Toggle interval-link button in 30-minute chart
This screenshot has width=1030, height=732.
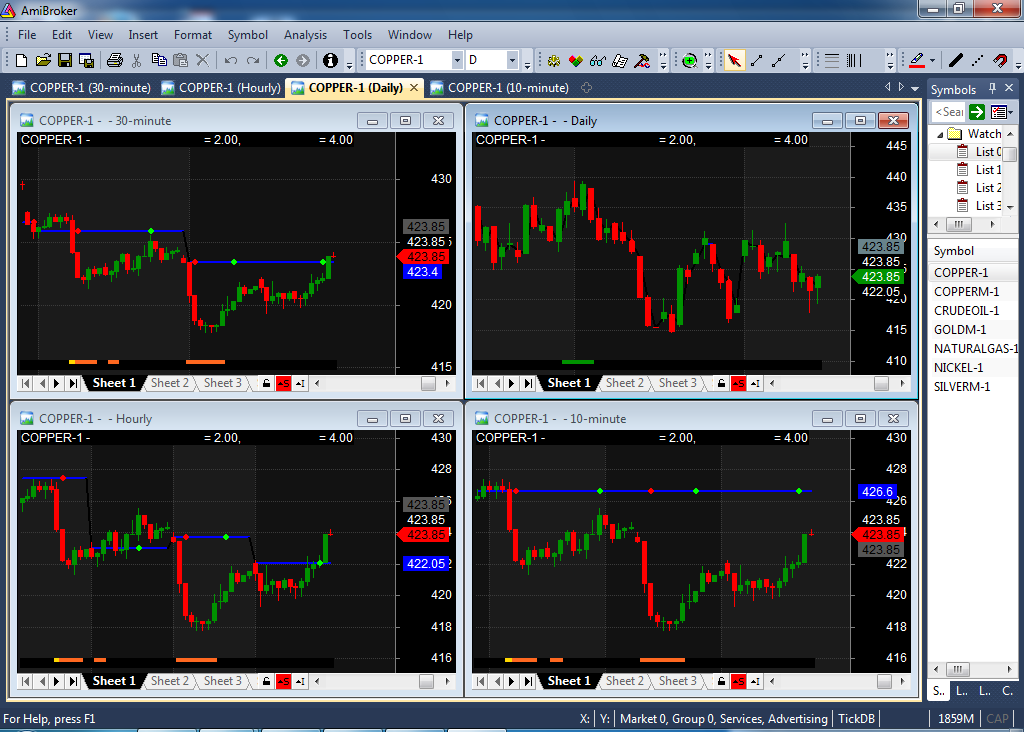(x=300, y=383)
